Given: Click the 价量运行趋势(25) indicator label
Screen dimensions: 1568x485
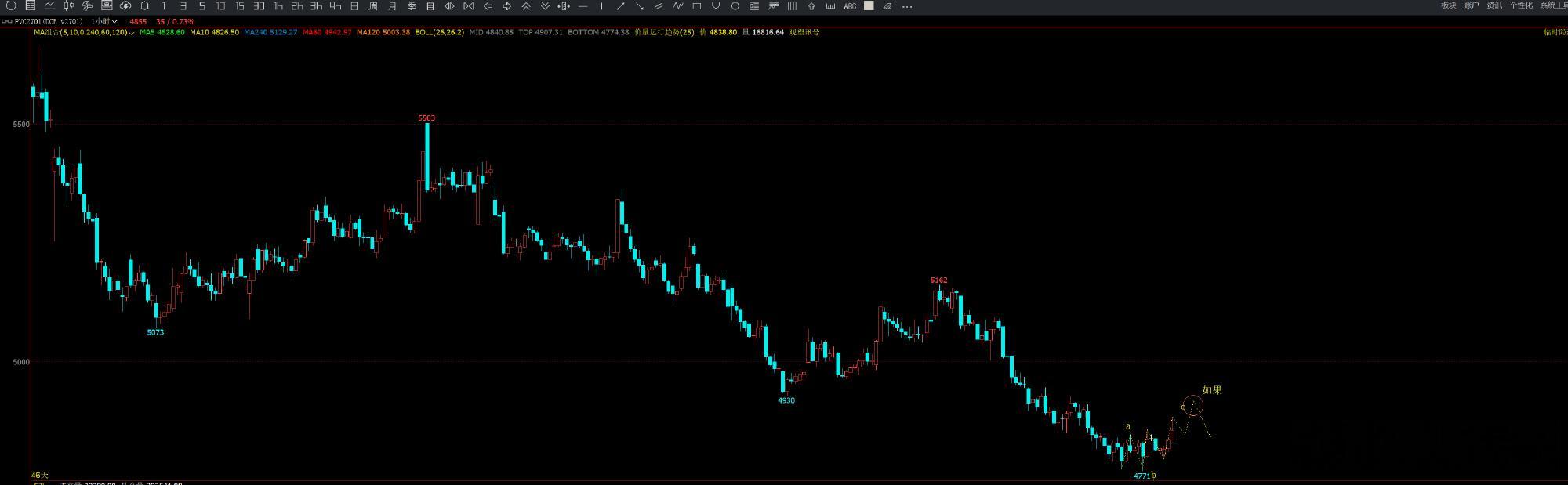Looking at the screenshot, I should 663,32.
